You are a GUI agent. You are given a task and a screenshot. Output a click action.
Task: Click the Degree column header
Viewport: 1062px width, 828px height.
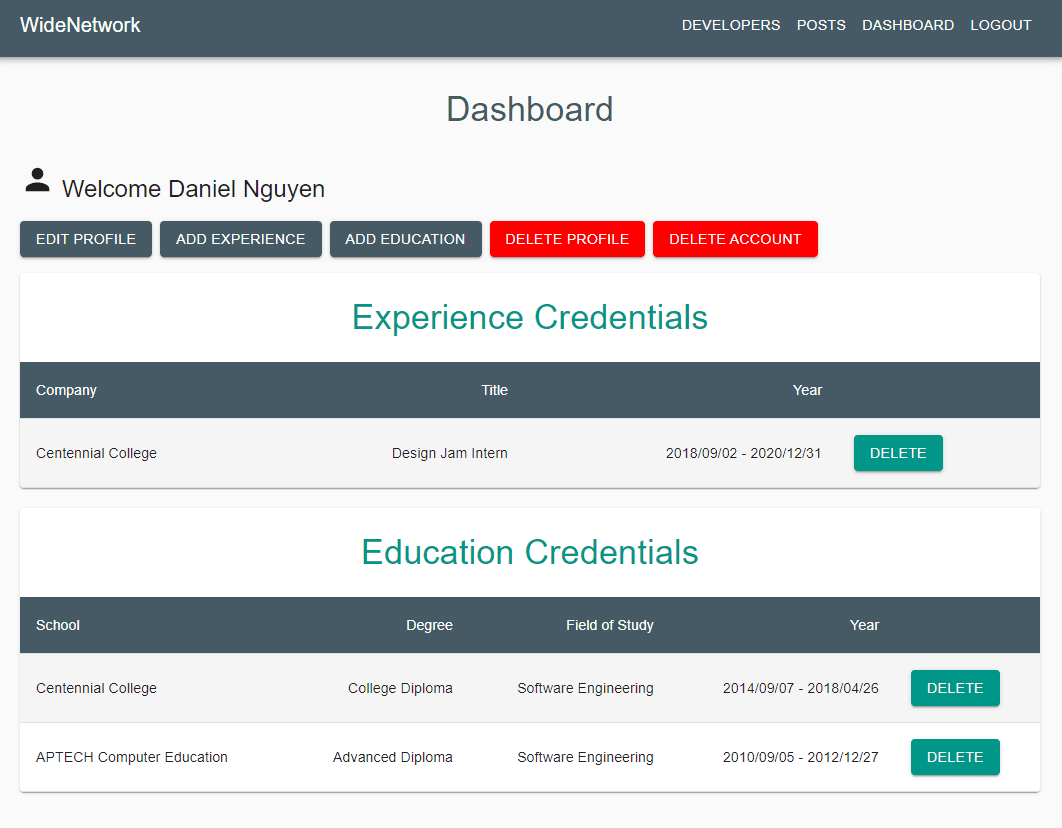click(429, 625)
